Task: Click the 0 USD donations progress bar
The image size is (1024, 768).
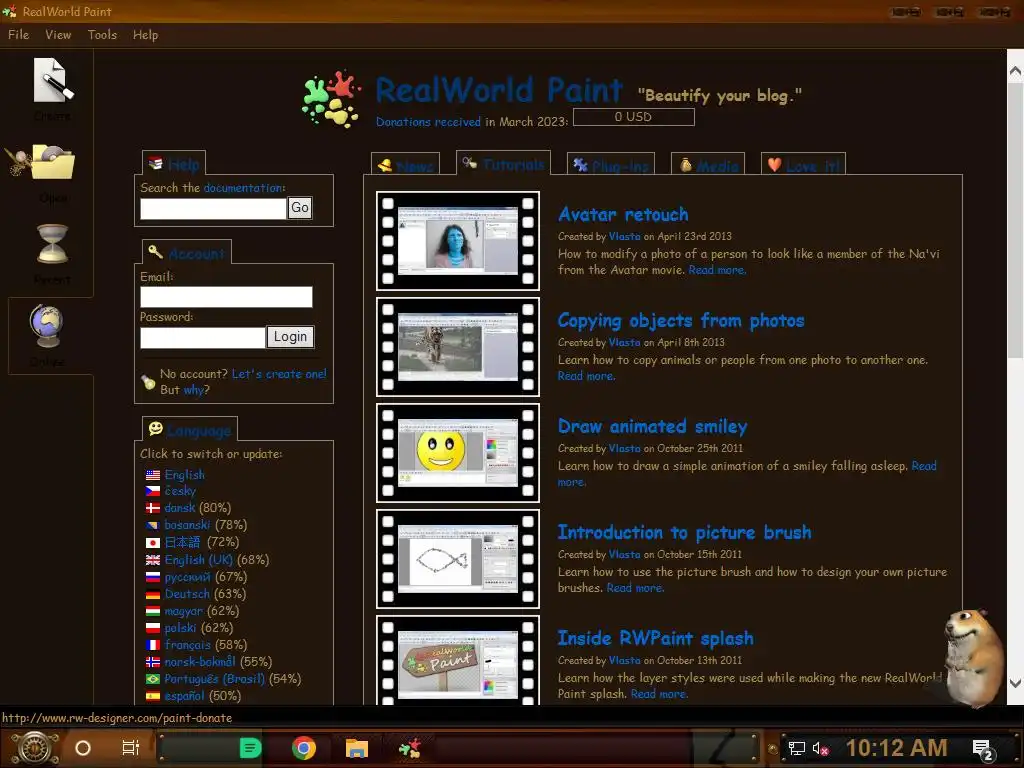Action: [x=633, y=117]
